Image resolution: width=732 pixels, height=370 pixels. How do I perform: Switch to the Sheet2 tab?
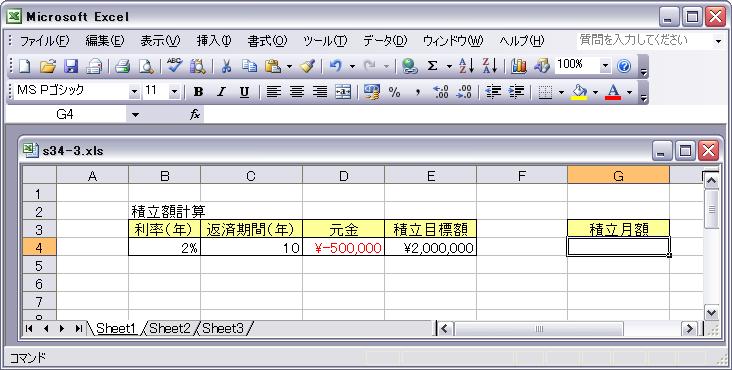170,328
